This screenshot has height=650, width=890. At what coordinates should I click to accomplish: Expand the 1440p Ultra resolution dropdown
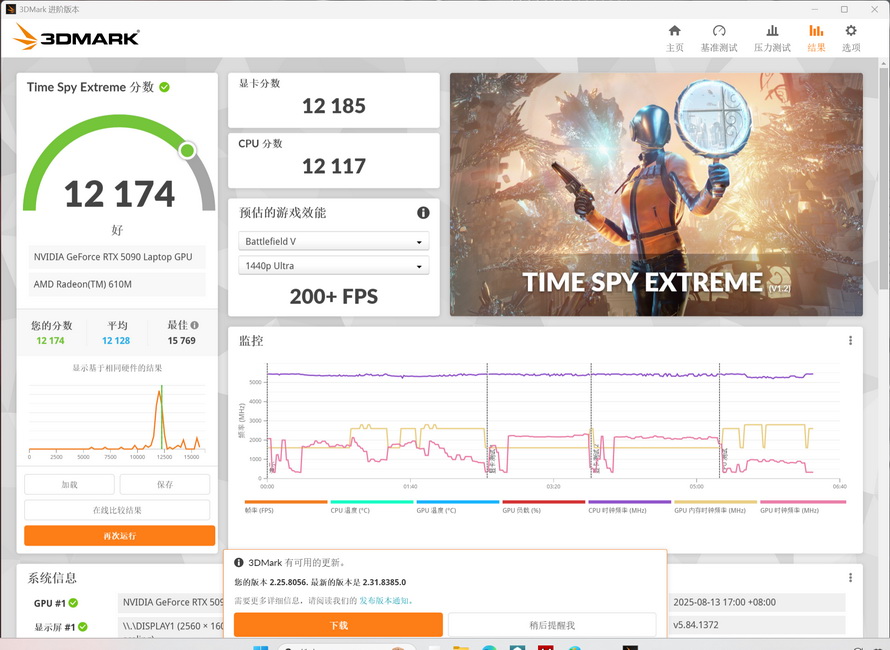click(334, 266)
